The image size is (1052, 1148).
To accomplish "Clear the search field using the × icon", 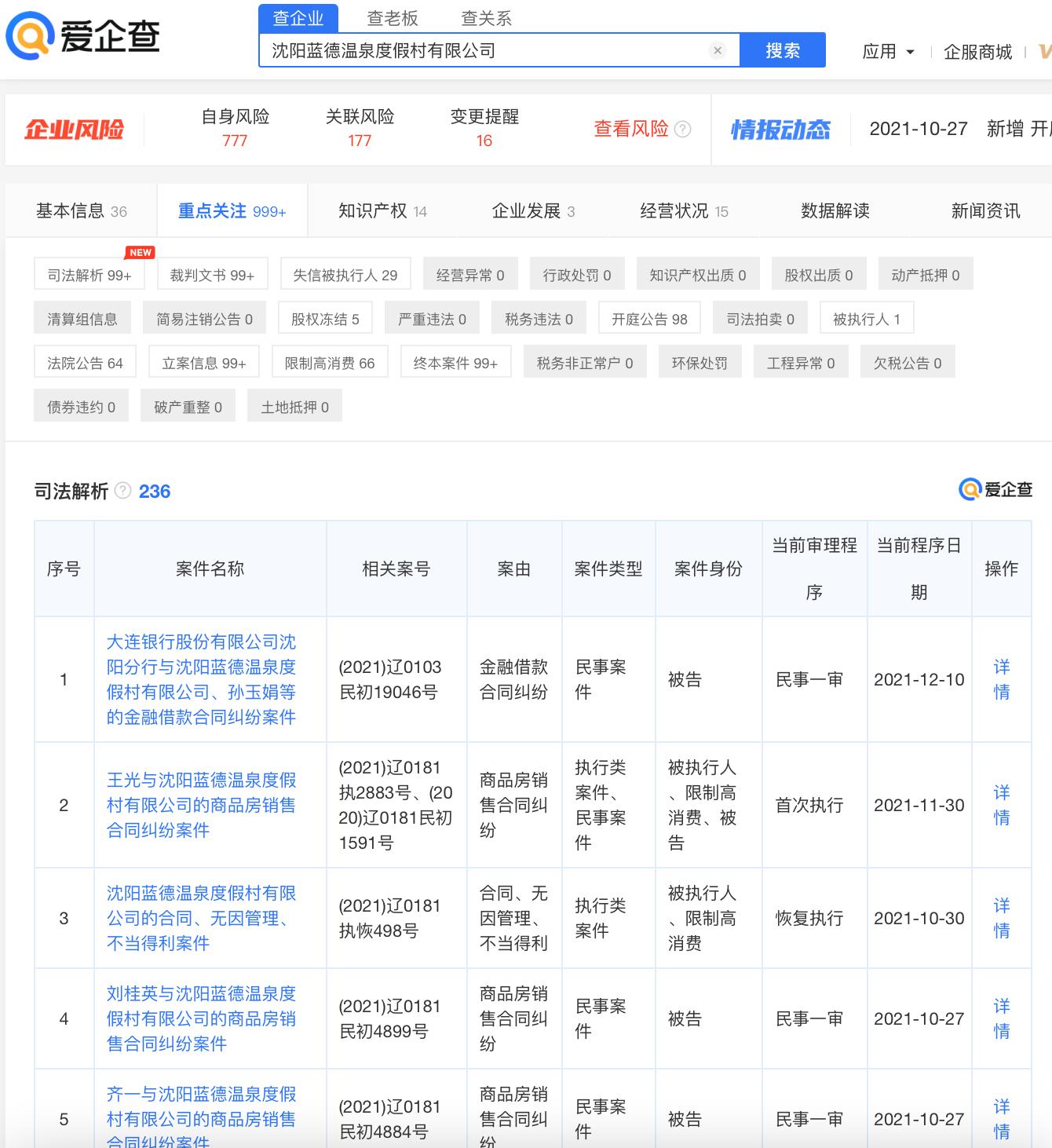I will coord(717,50).
